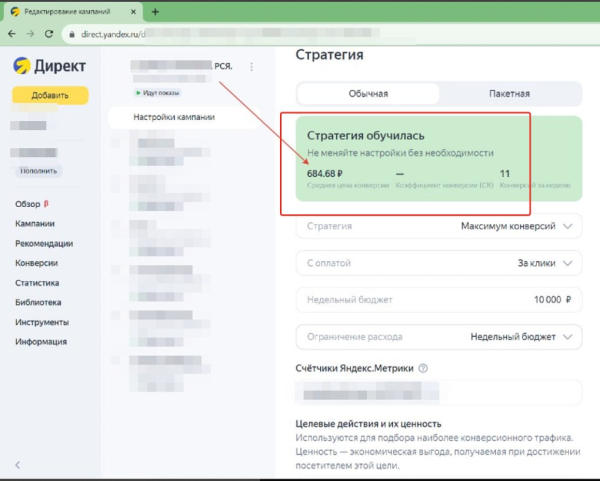Open Конверсии in the sidebar
The height and width of the screenshot is (481, 600).
36,263
